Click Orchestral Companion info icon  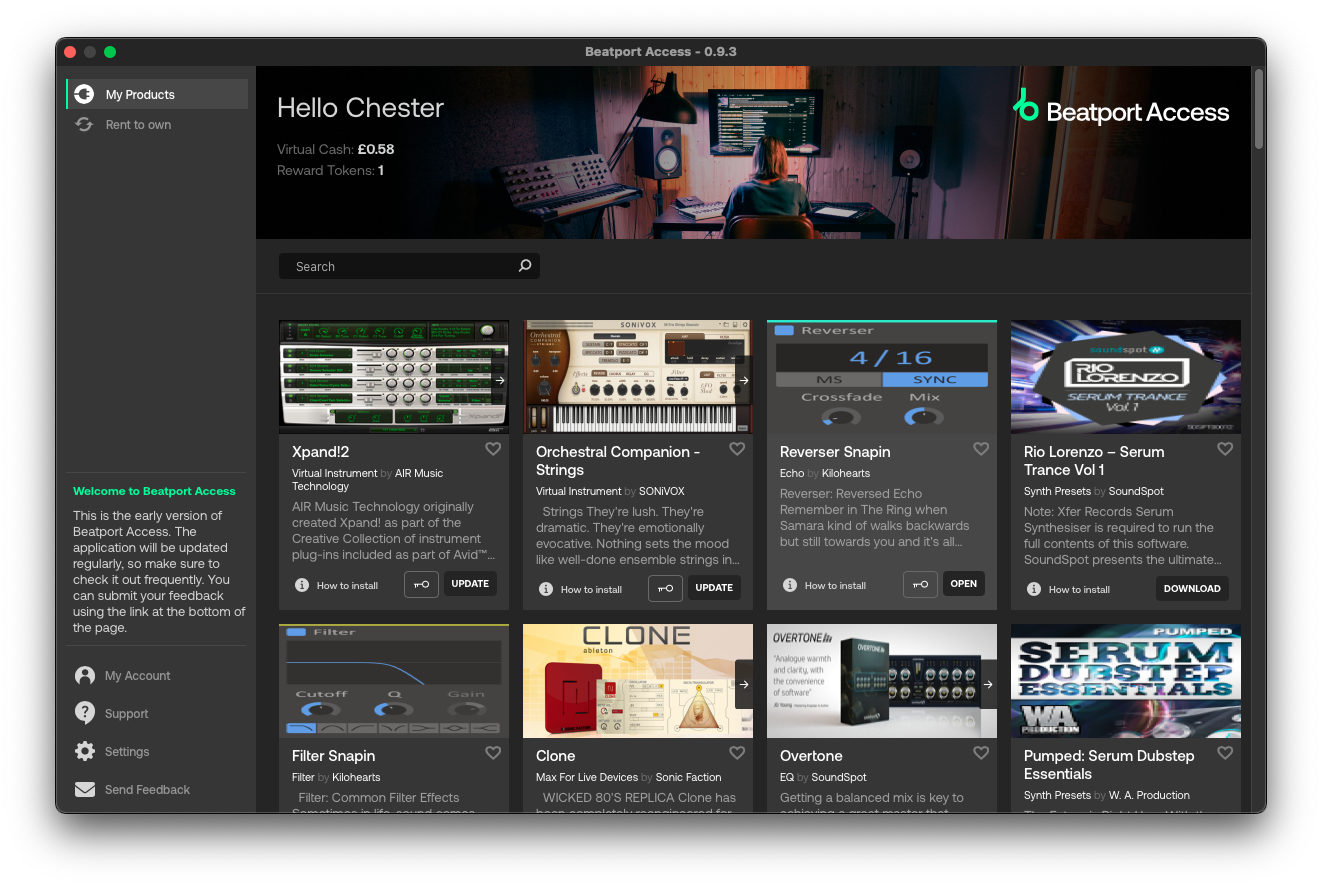546,589
